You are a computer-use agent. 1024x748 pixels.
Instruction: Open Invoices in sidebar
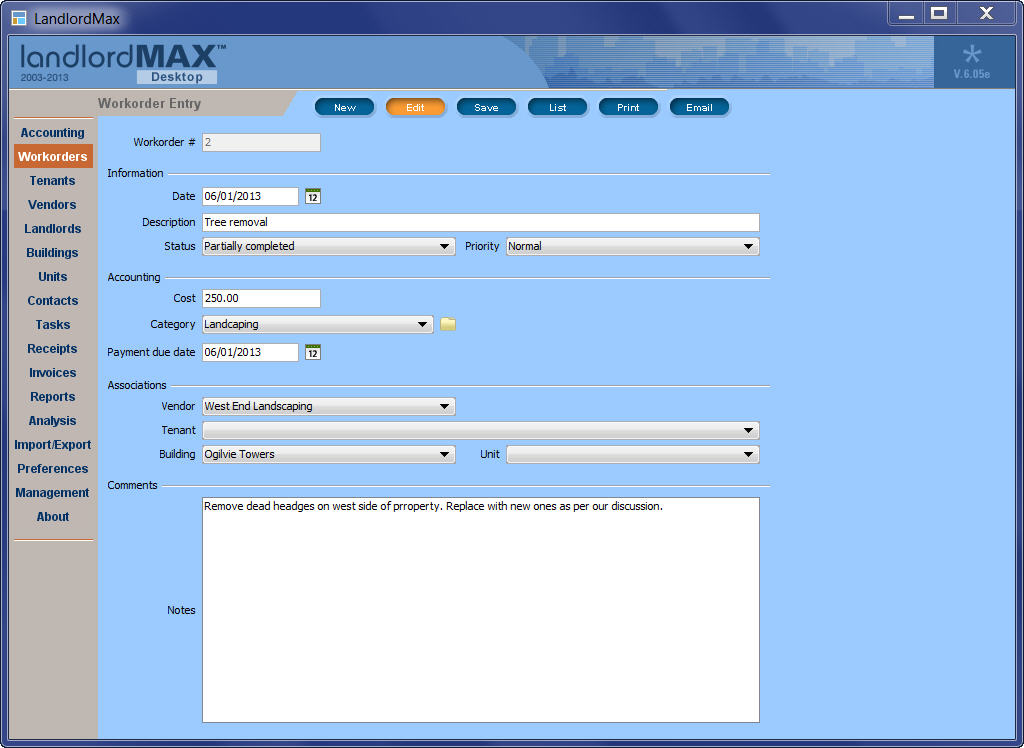click(52, 373)
